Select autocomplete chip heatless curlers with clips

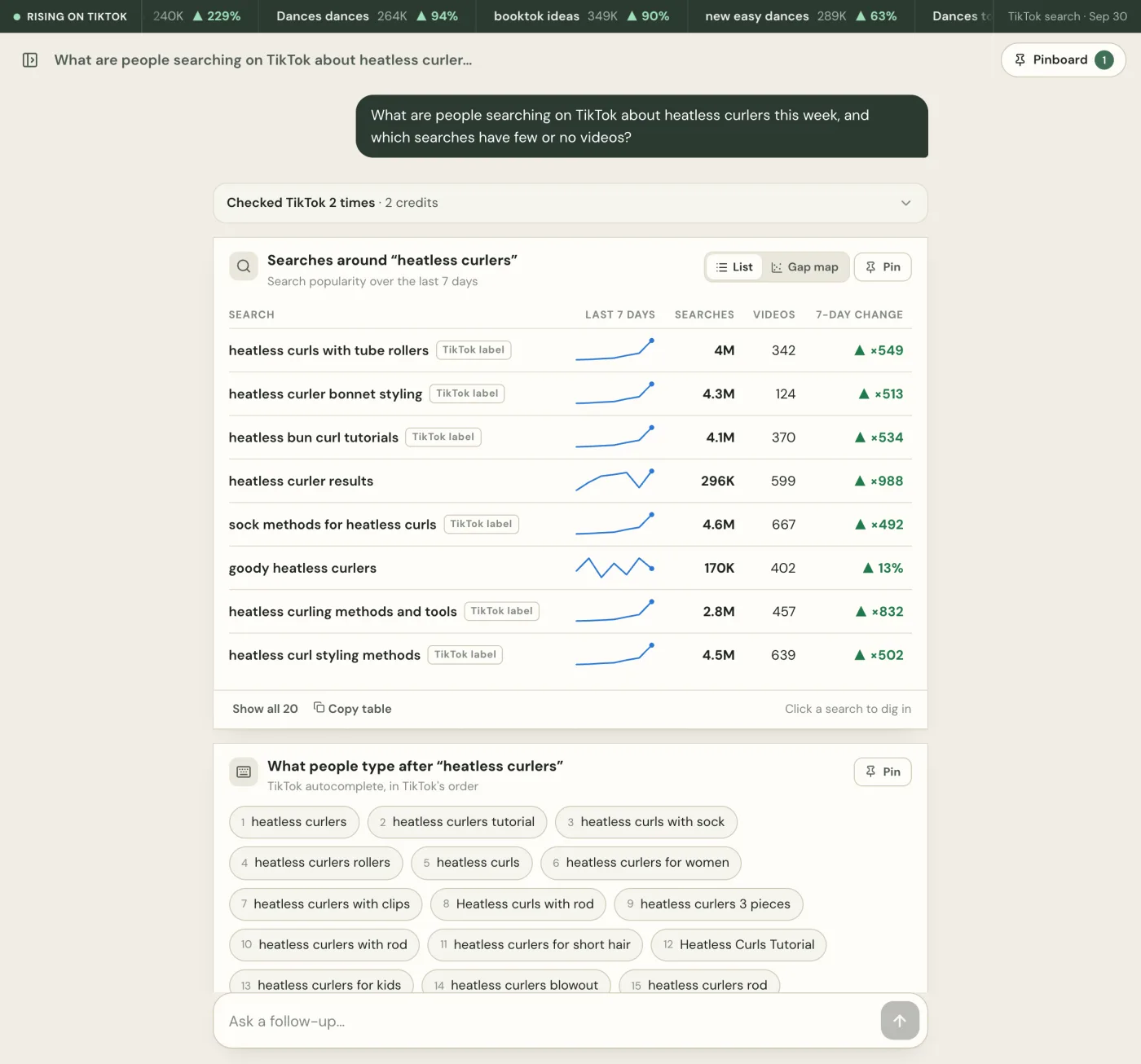point(325,904)
